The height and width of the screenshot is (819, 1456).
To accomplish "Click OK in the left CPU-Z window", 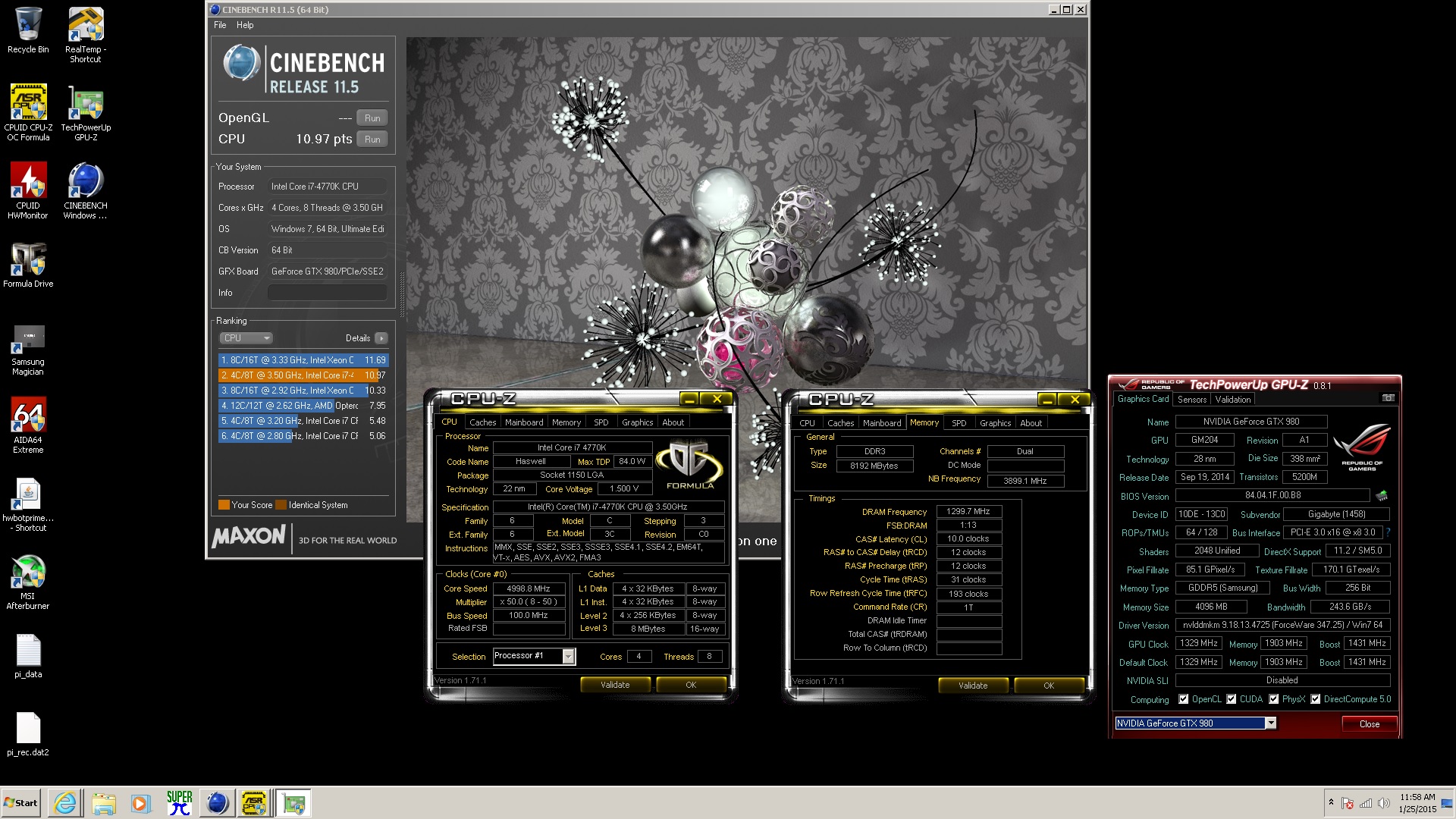I will 691,685.
